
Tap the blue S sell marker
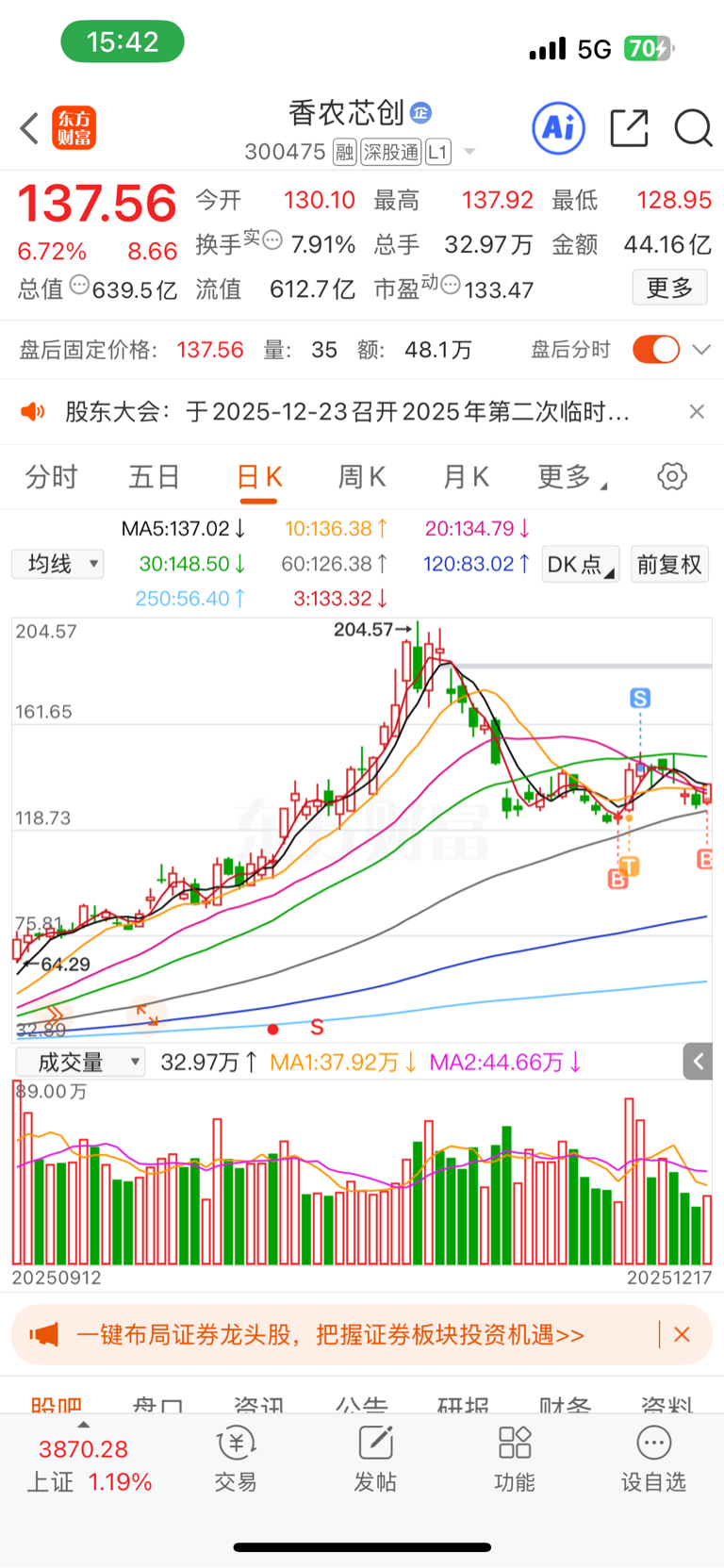(x=640, y=698)
